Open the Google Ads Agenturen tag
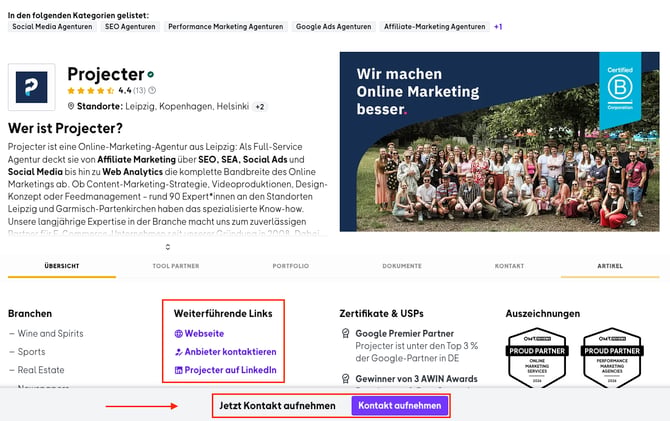Image resolution: width=670 pixels, height=421 pixels. coord(334,26)
